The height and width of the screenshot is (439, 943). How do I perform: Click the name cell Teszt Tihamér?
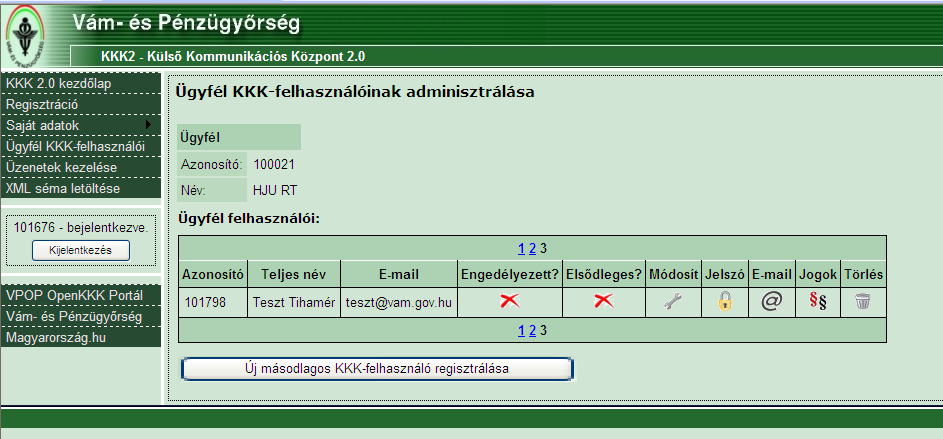click(x=293, y=302)
